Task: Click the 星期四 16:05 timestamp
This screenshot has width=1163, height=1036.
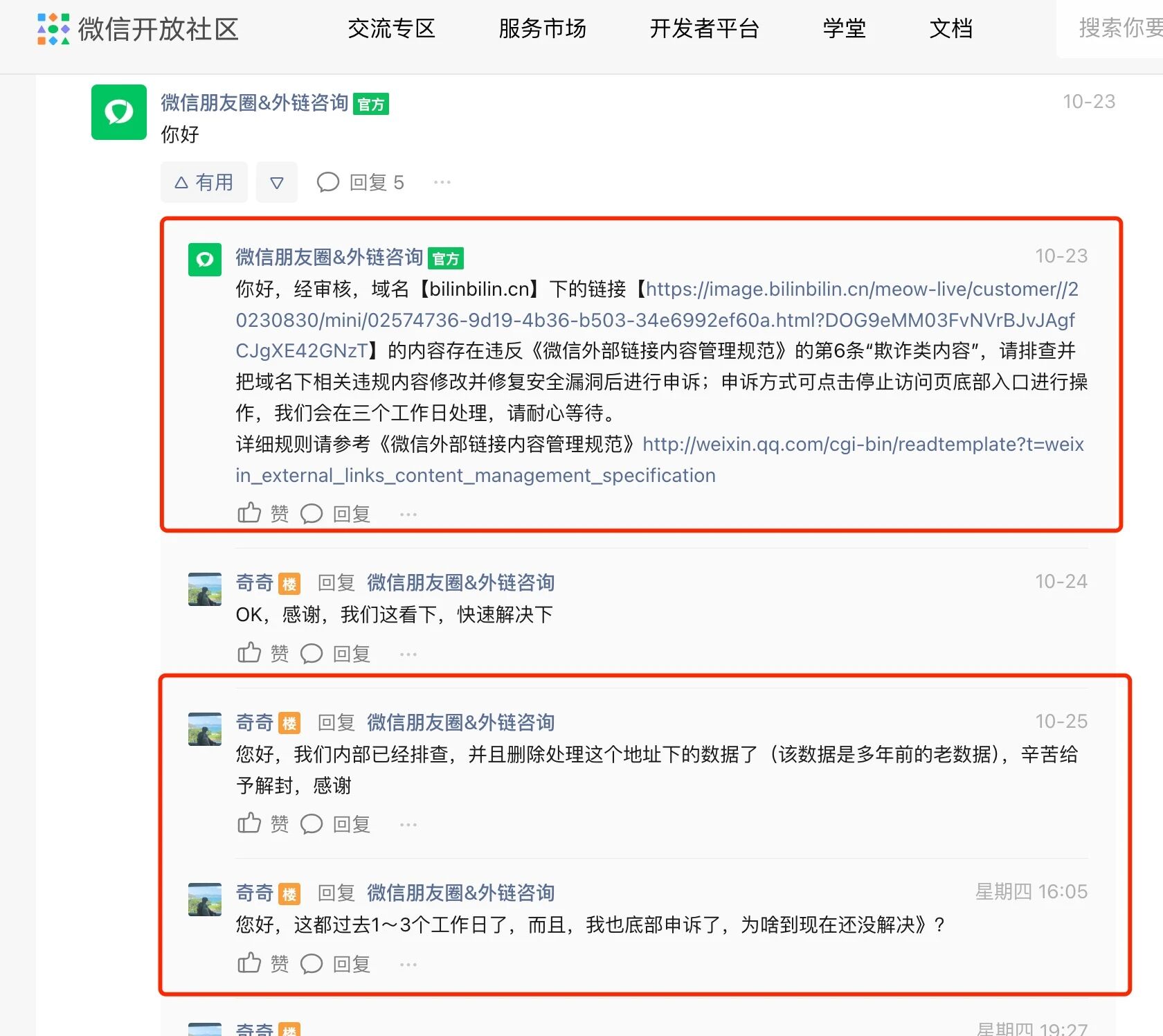Action: pyautogui.click(x=1031, y=891)
